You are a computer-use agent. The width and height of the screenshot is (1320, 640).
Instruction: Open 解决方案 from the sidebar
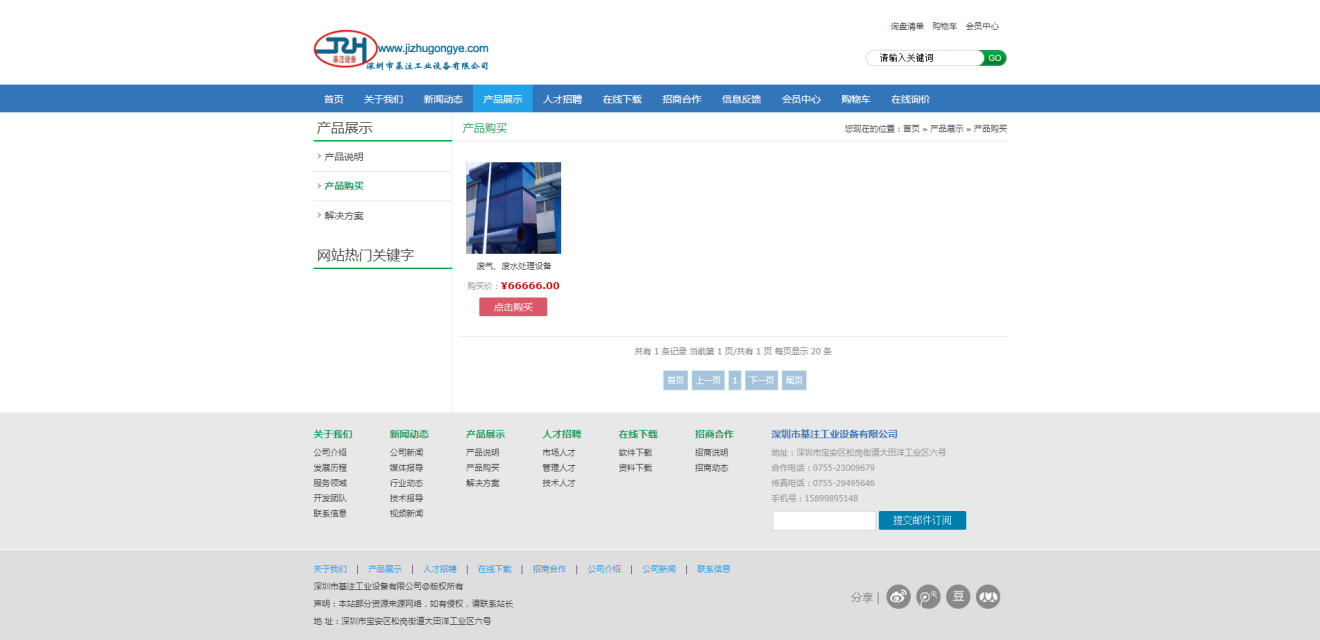344,216
